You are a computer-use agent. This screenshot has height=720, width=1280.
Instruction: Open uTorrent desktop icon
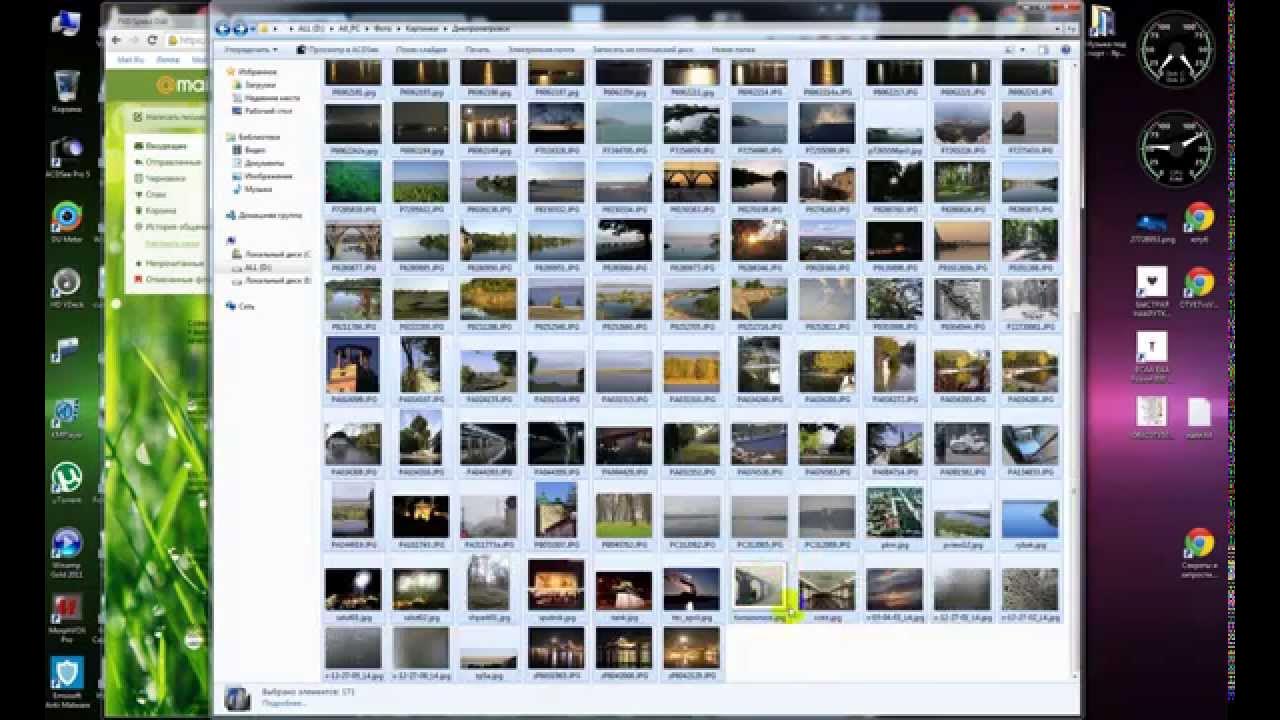(x=67, y=484)
